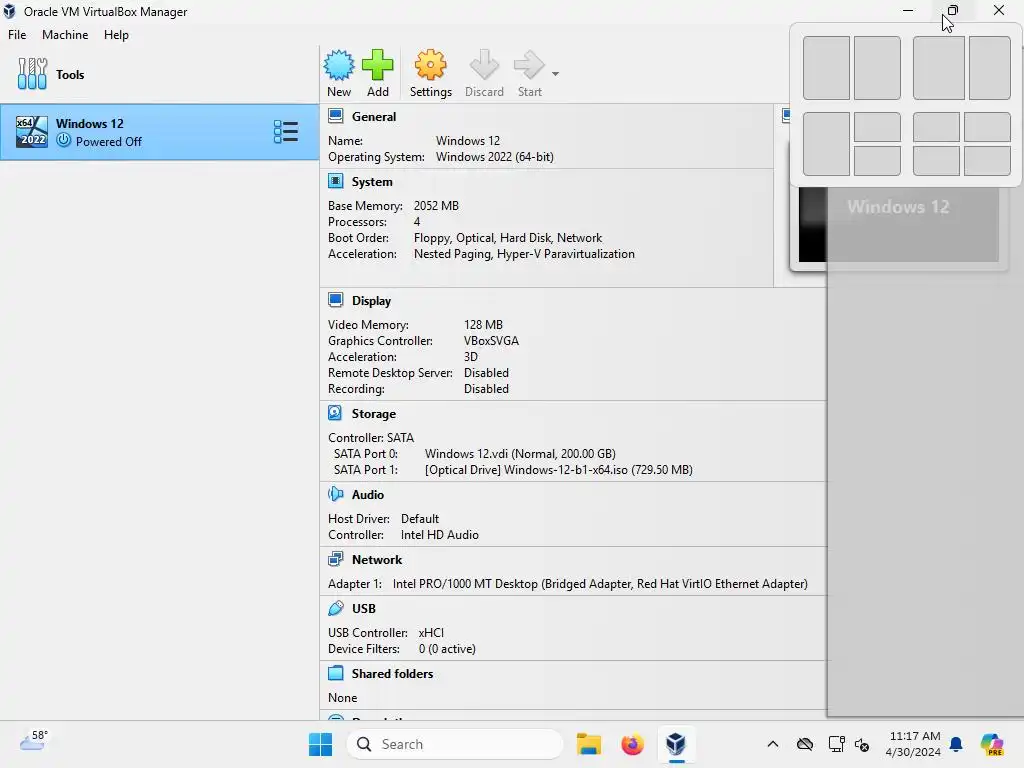
Task: Open the weather widget showing 58°
Action: pos(33,741)
